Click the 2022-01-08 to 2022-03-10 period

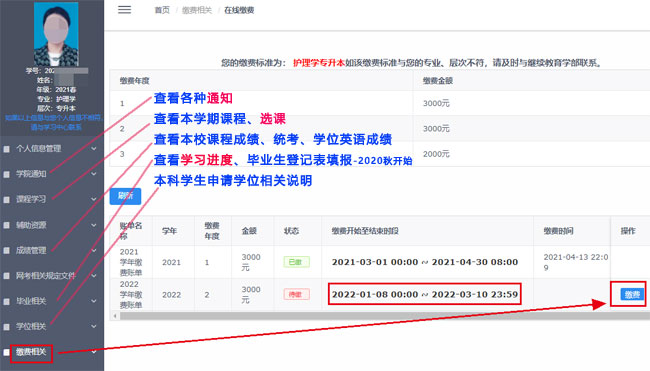point(425,294)
